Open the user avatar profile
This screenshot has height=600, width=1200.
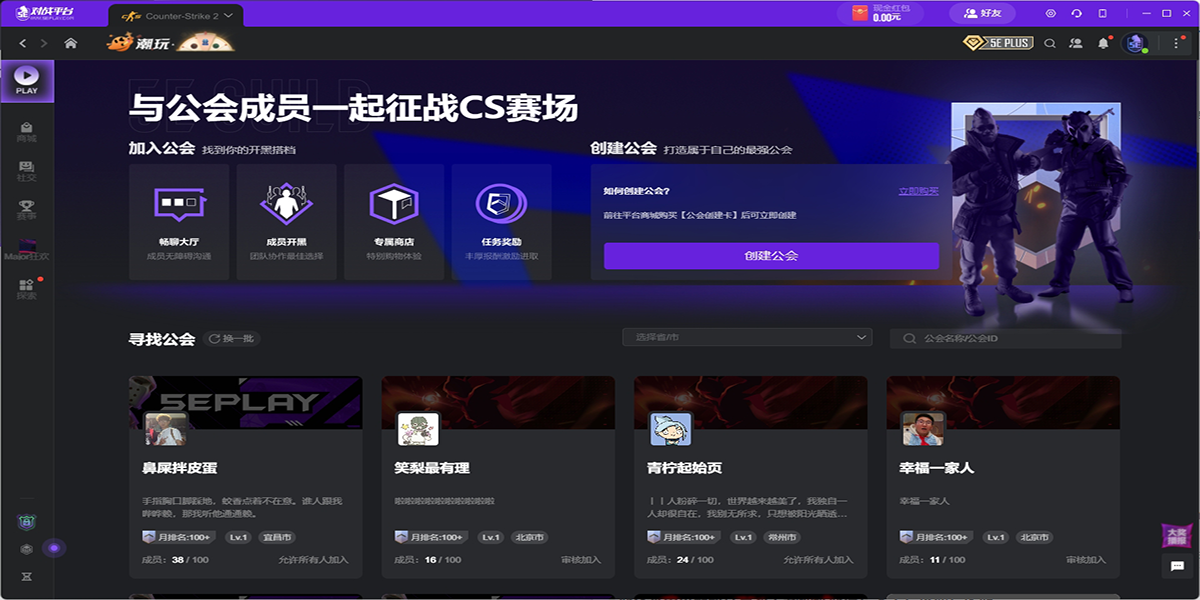(1134, 43)
